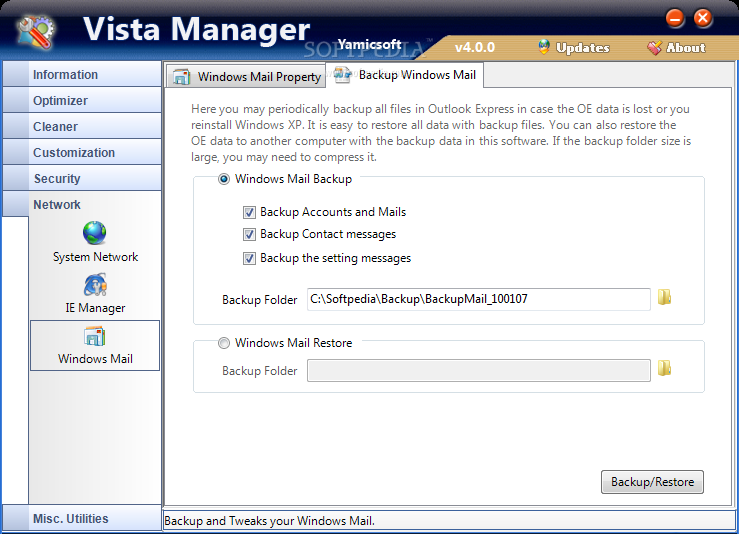
Task: Expand the Security section
Action: (x=82, y=178)
